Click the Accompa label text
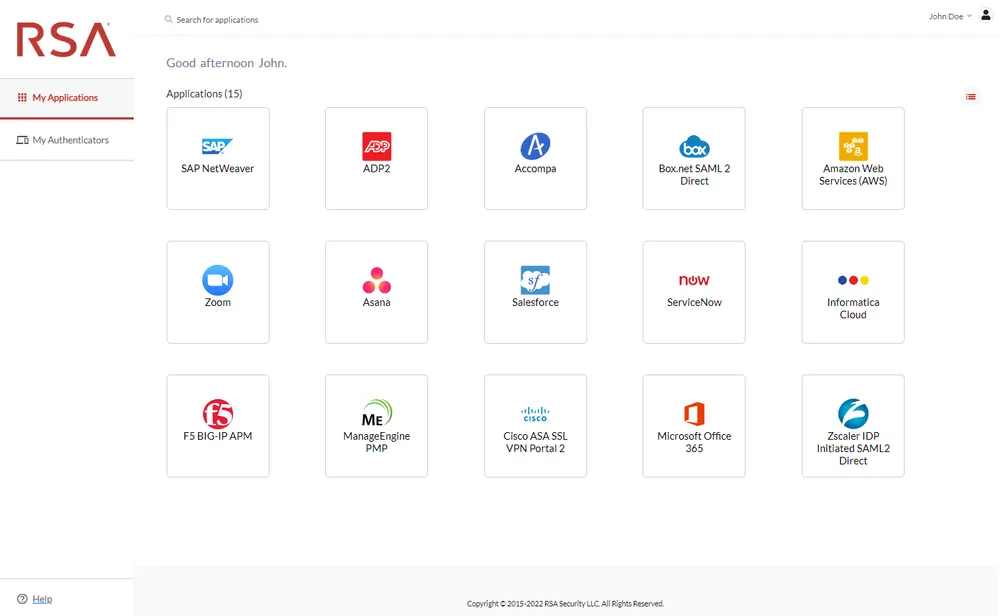Viewport: 1000px width, 616px height. [535, 168]
